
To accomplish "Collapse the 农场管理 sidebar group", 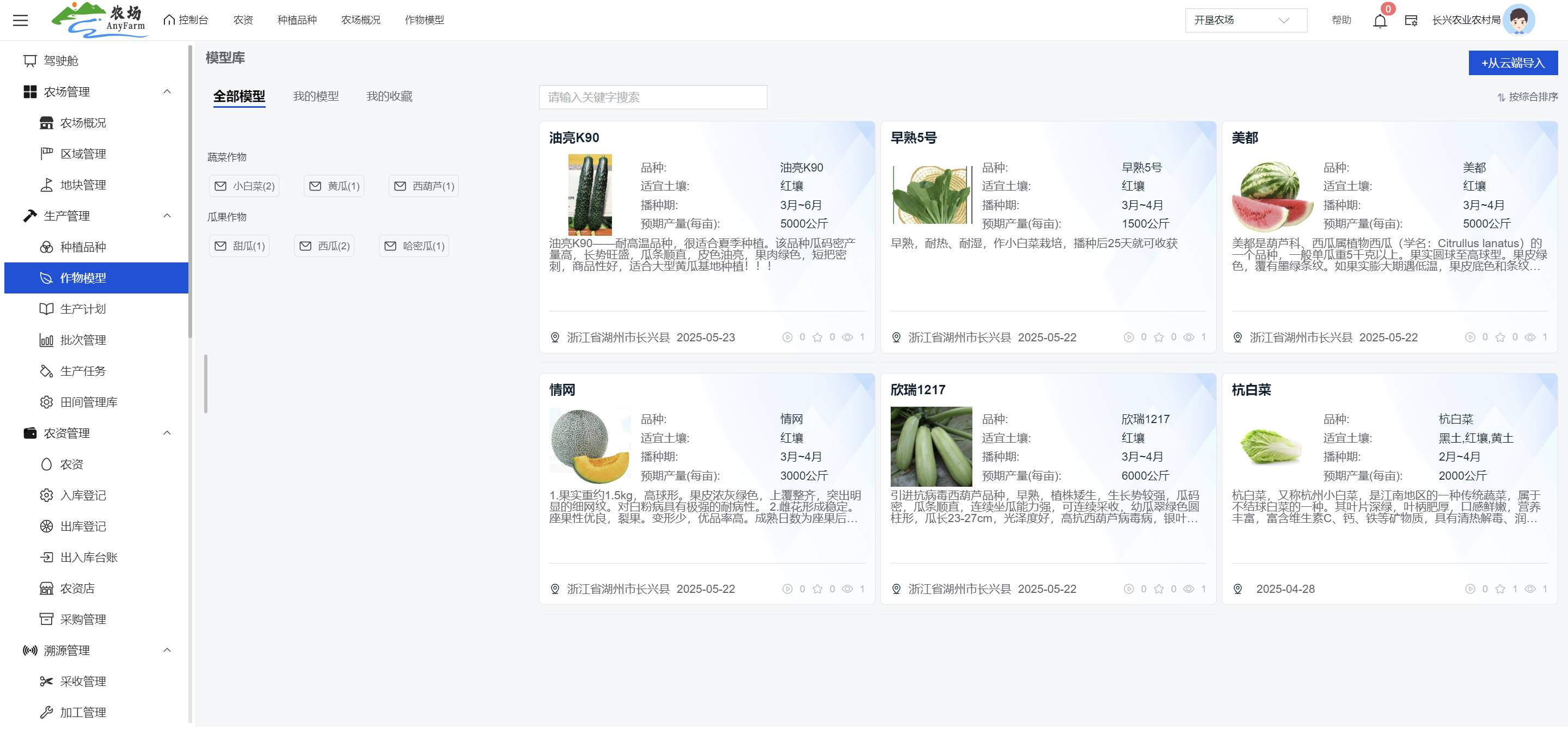I will (x=167, y=92).
